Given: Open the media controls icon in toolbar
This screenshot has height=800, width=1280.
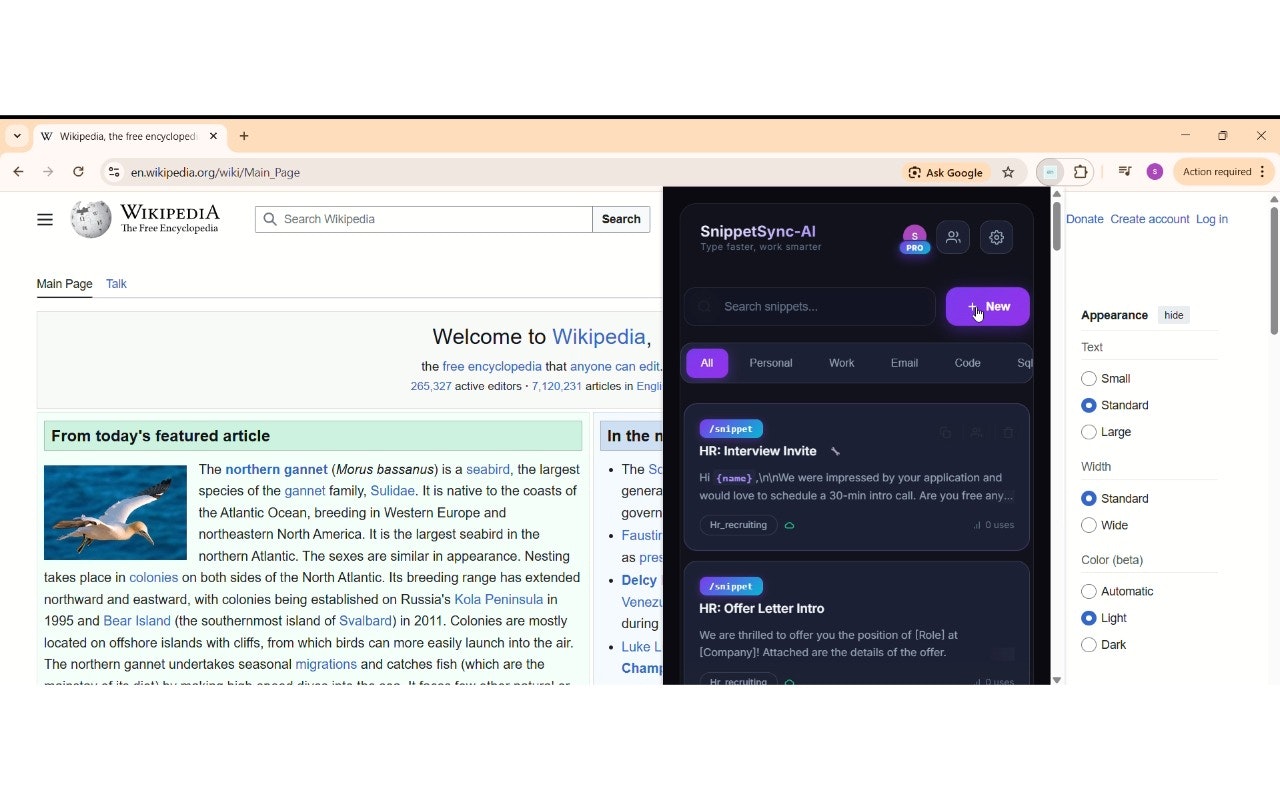Looking at the screenshot, I should [1125, 172].
